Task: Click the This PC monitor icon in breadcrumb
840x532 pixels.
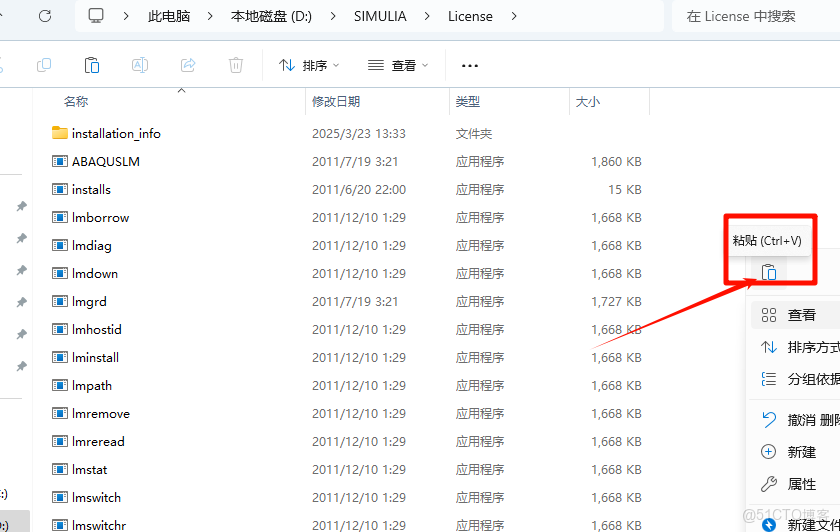Action: pos(96,16)
